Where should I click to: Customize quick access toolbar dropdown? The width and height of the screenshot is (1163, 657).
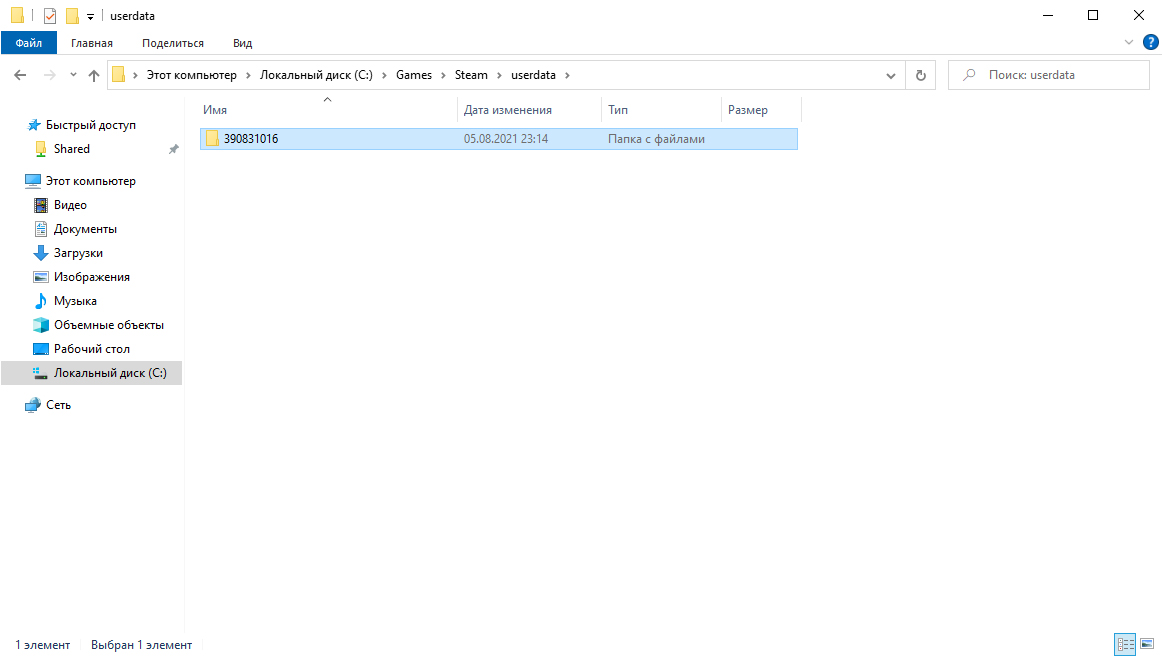click(90, 17)
